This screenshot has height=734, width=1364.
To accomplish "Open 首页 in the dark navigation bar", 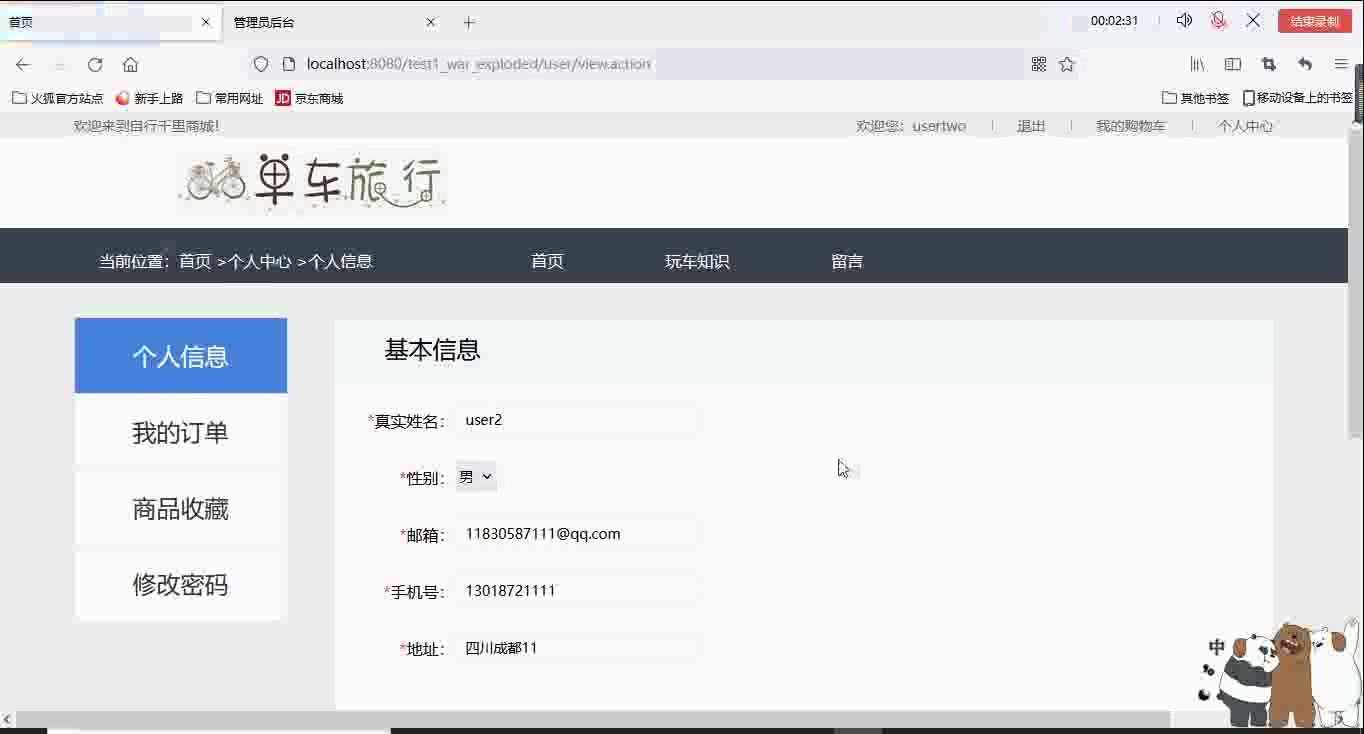I will [547, 261].
